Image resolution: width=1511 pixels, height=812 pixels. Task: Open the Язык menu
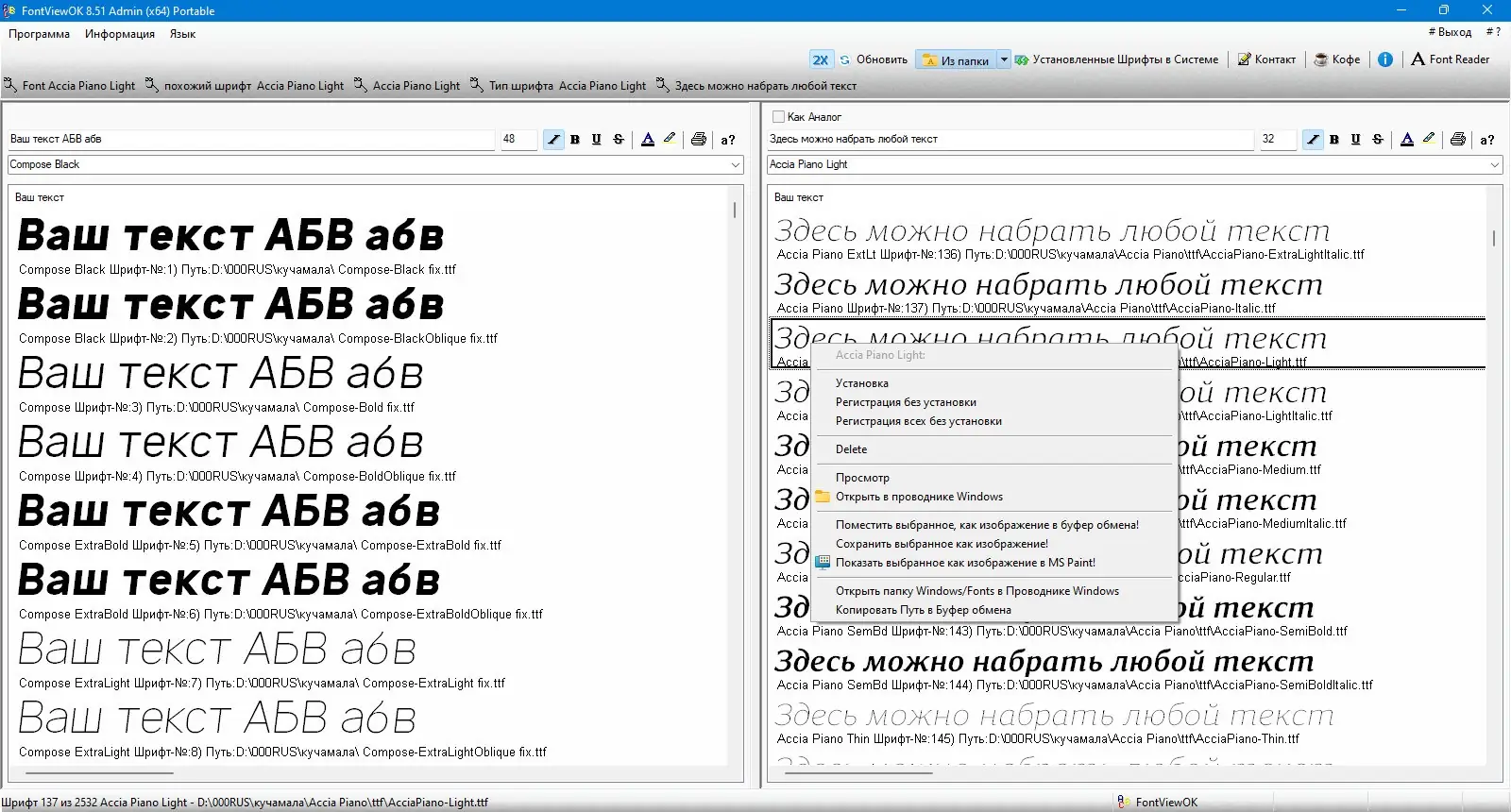coord(182,34)
